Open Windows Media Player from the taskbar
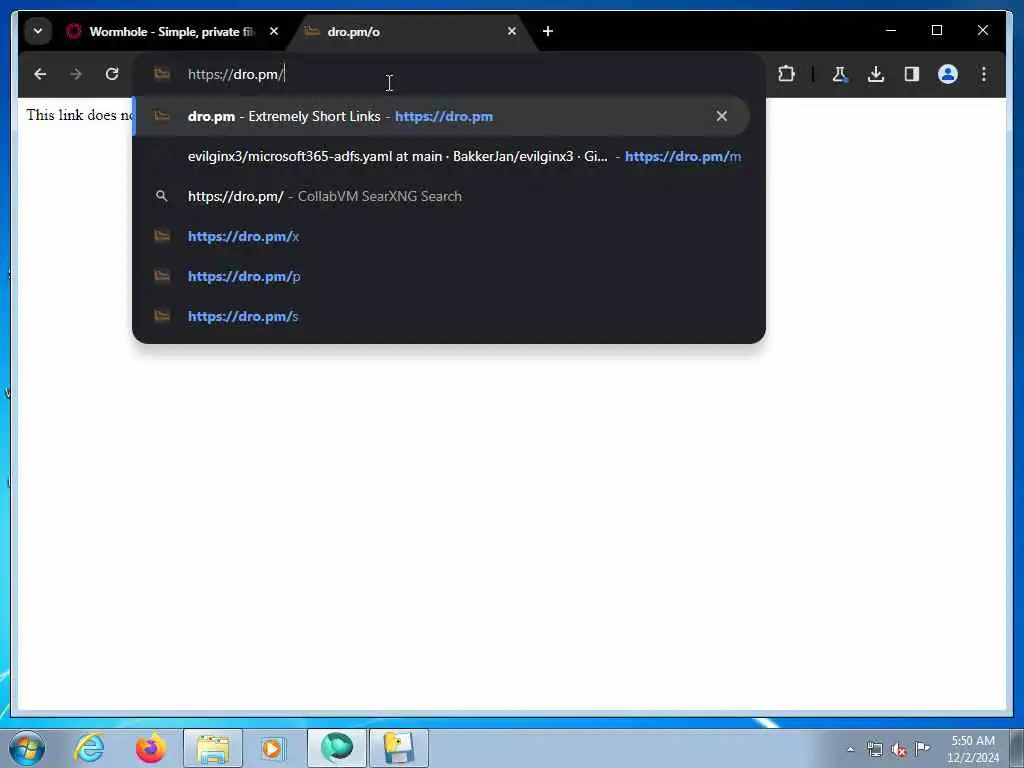 point(273,748)
